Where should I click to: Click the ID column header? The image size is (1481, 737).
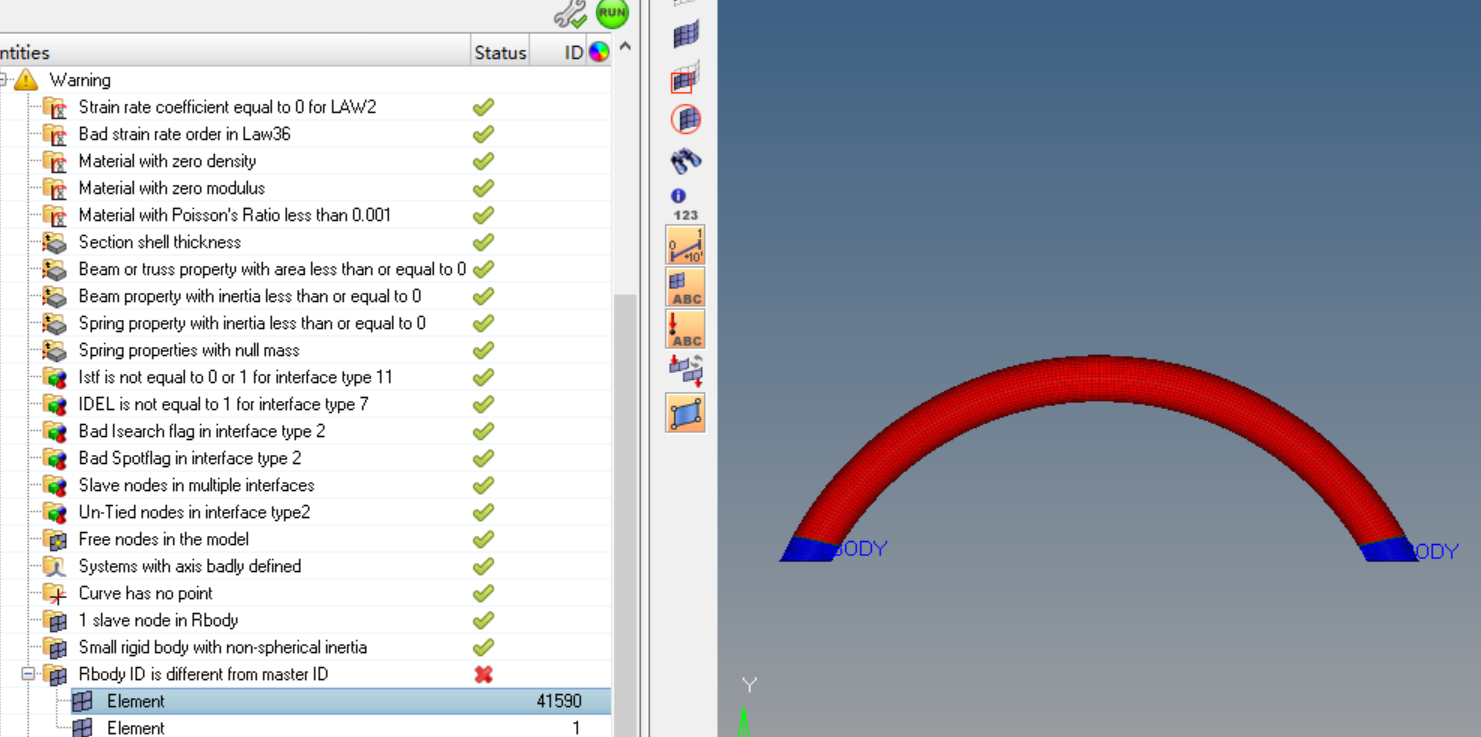click(573, 52)
